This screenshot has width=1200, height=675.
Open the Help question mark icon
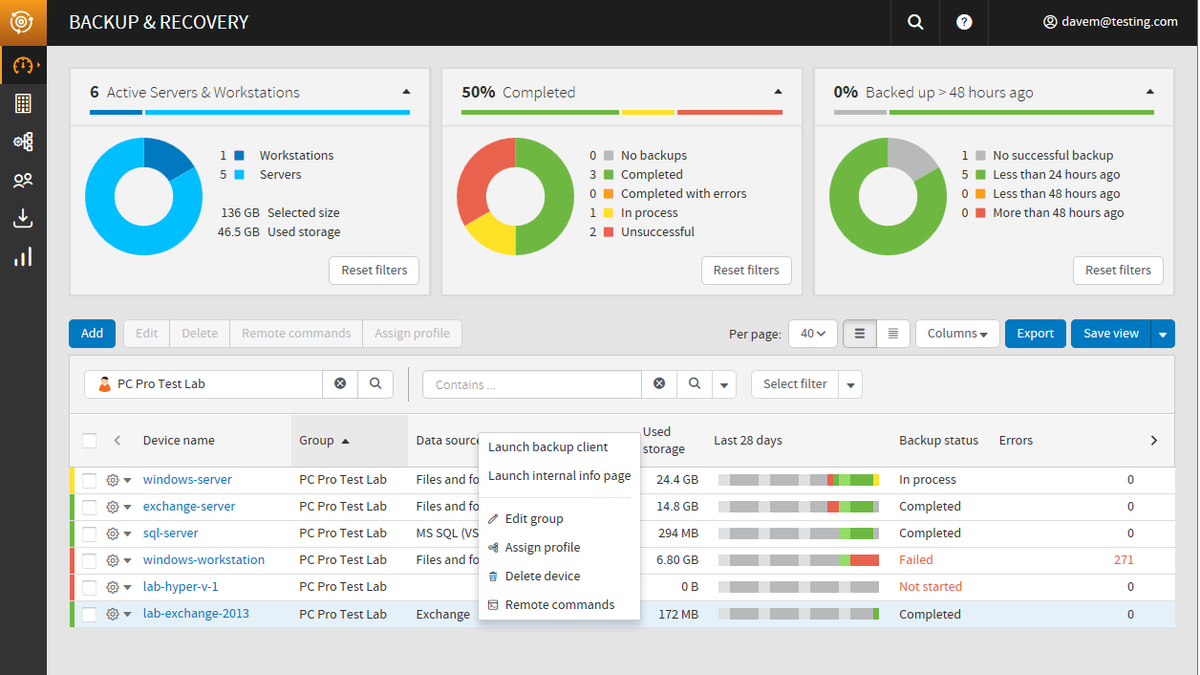coord(963,22)
